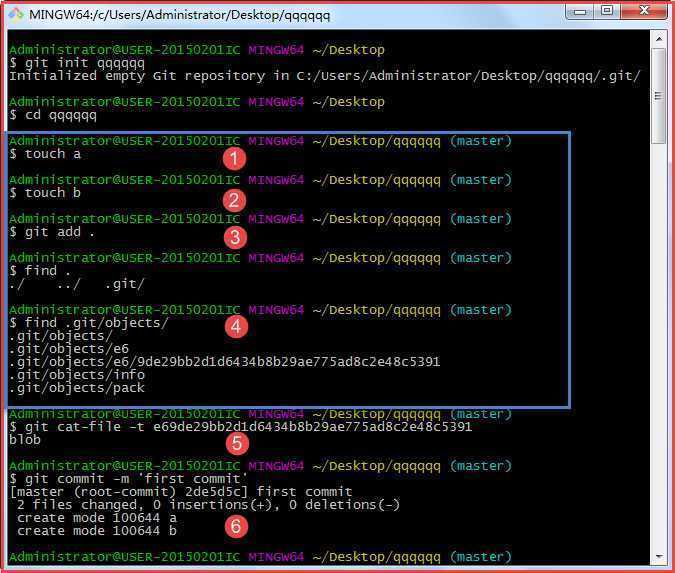Click the '.git/objects/e6' output line
Image resolution: width=675 pixels, height=573 pixels.
click(69, 349)
